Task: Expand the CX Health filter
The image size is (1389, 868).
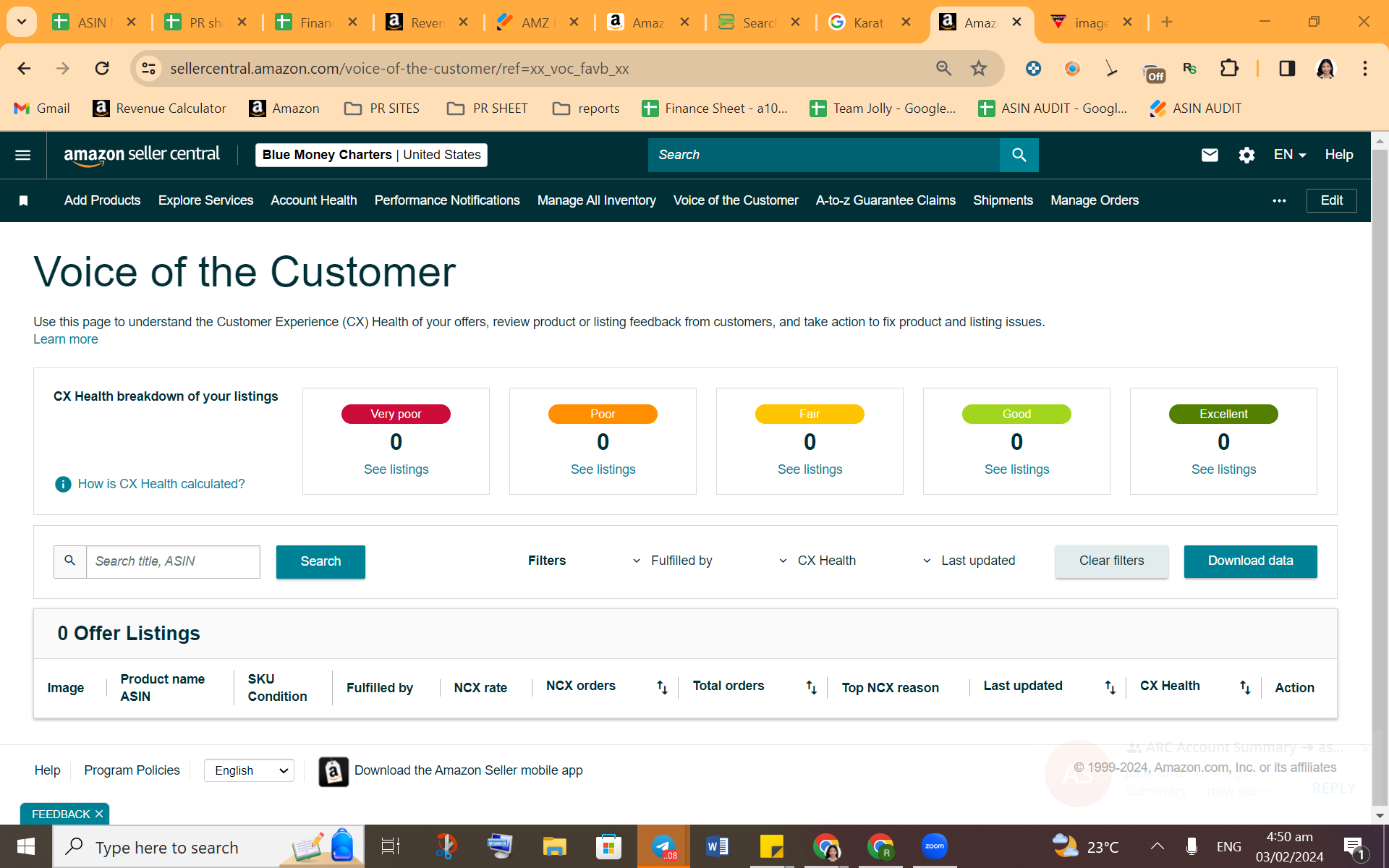Action: [817, 561]
